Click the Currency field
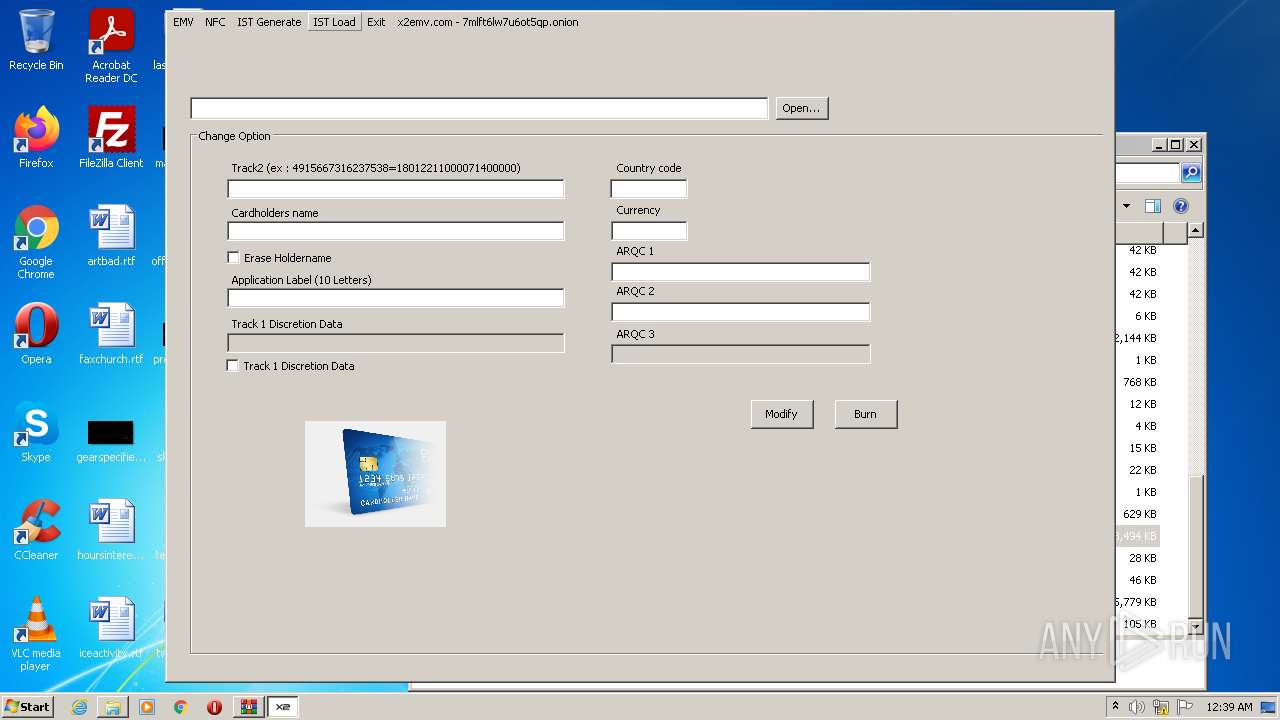Viewport: 1280px width, 720px height. pyautogui.click(x=649, y=231)
